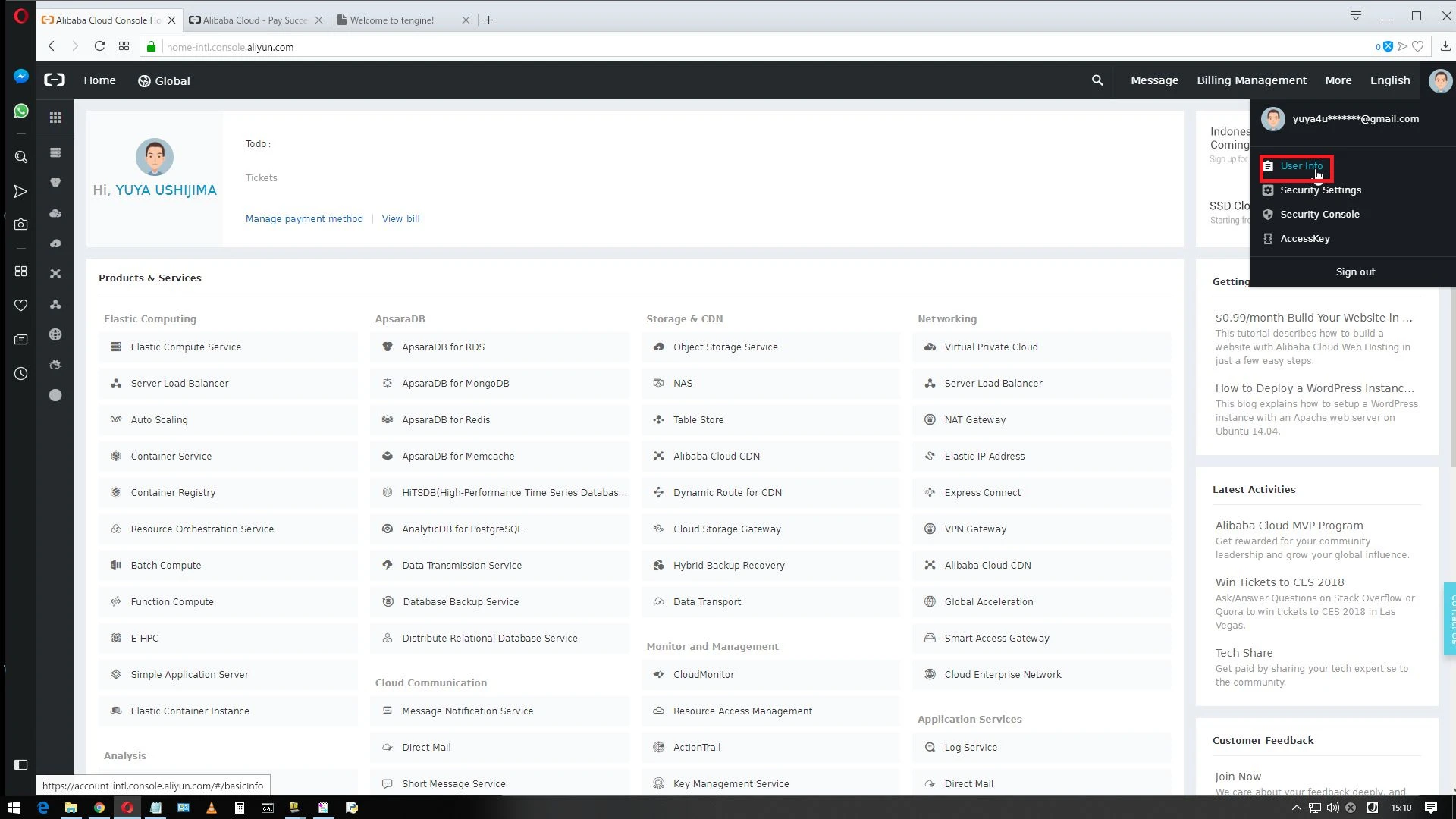Open Message Notification Service
1456x819 pixels.
(500, 711)
